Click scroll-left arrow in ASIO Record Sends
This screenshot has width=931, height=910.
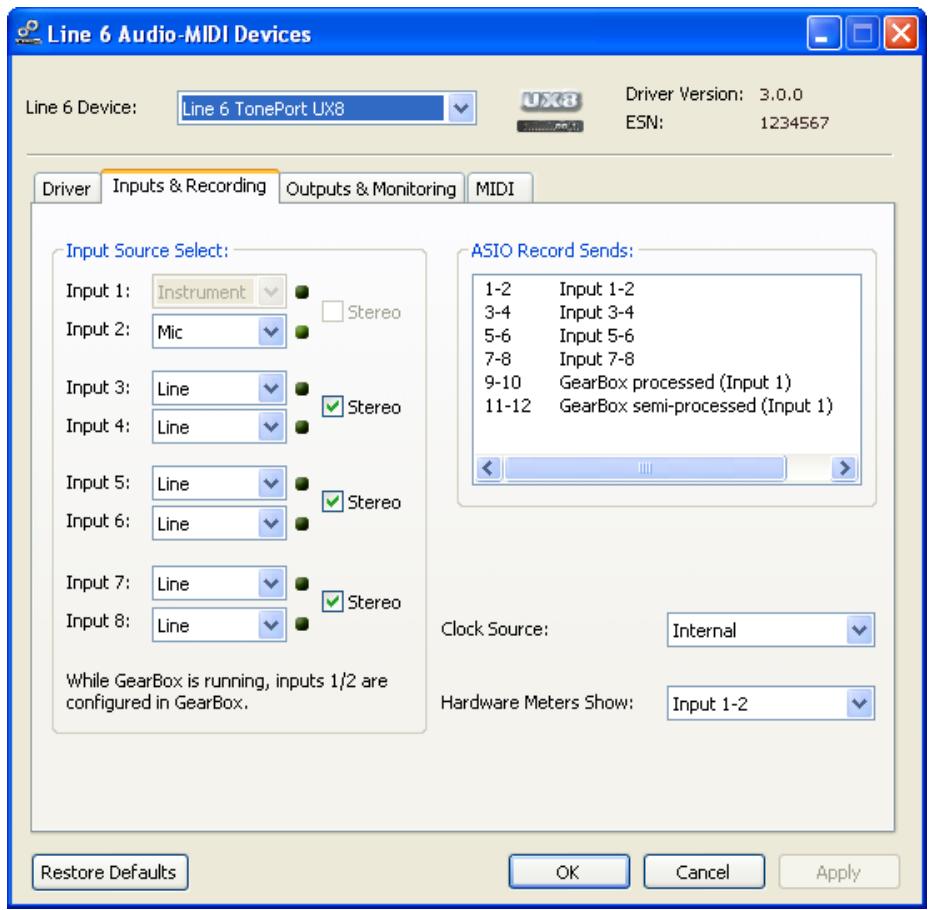(x=489, y=468)
